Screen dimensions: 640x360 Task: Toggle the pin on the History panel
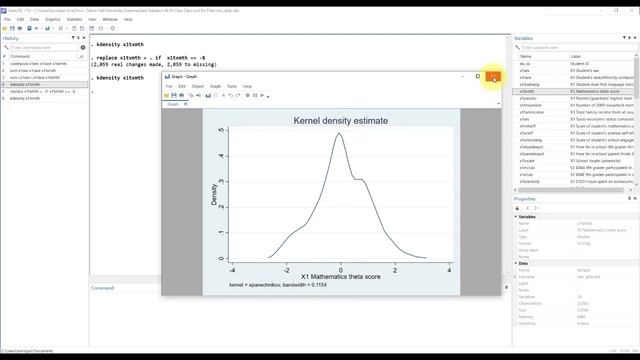[78, 38]
